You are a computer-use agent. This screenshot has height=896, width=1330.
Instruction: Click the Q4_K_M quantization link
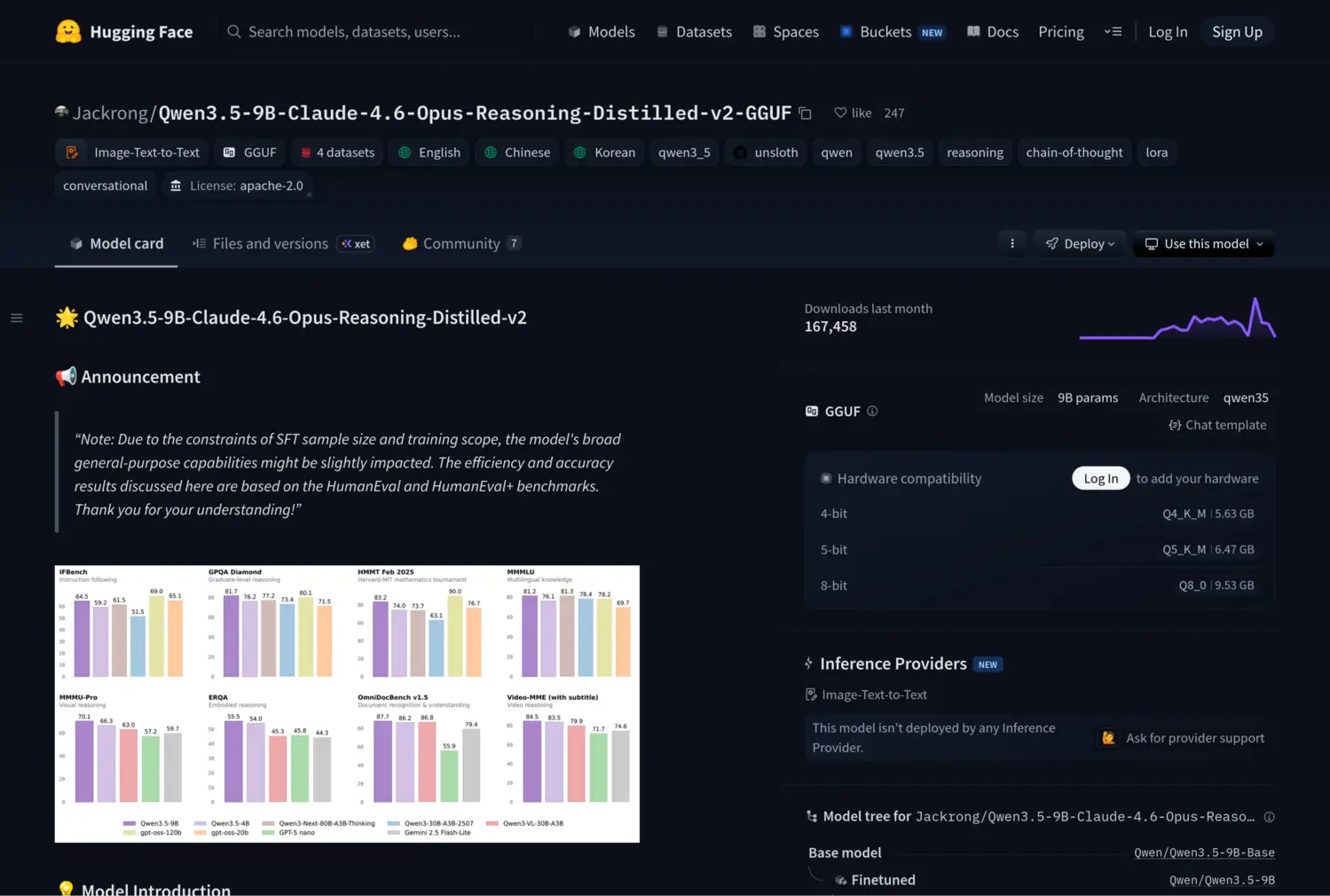1184,513
